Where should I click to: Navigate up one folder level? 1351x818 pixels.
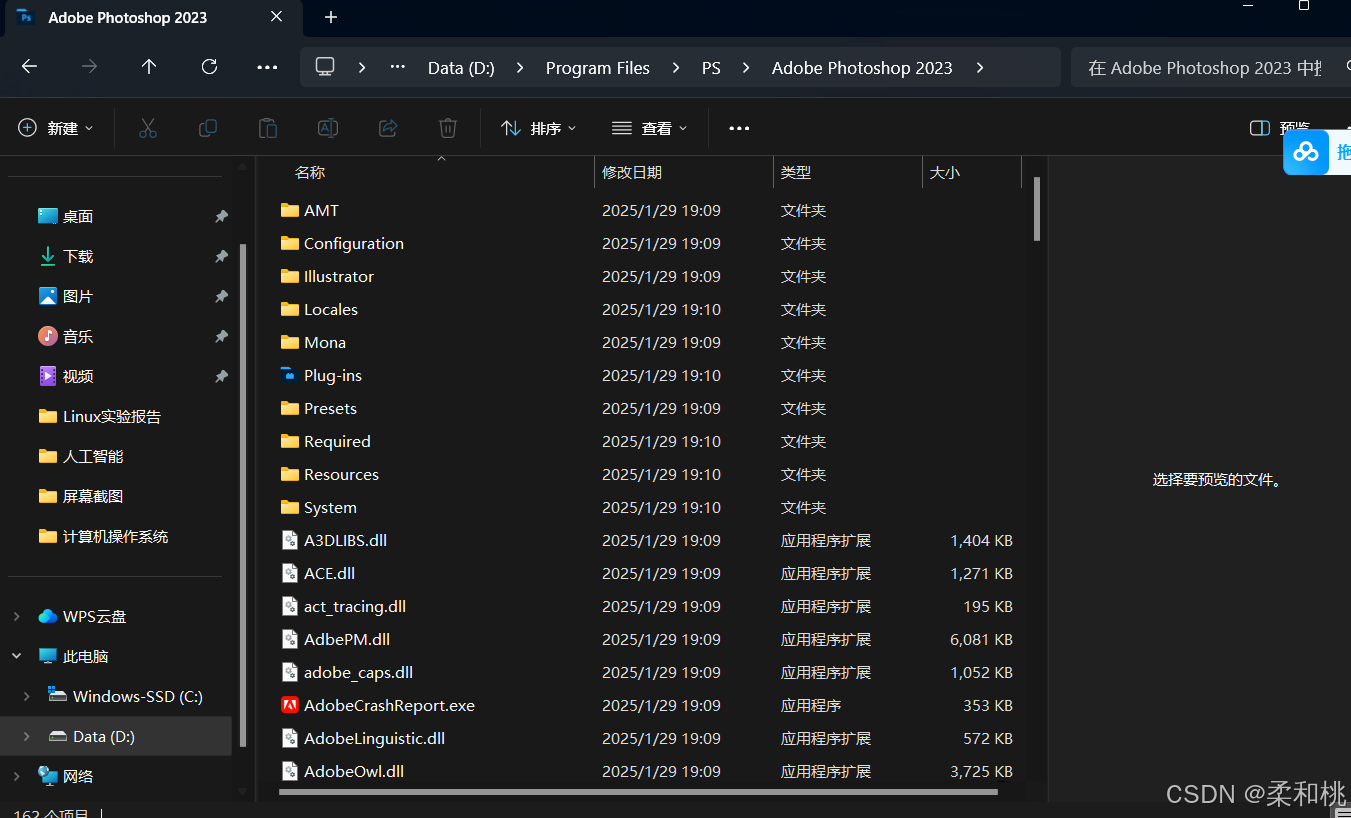pyautogui.click(x=149, y=67)
